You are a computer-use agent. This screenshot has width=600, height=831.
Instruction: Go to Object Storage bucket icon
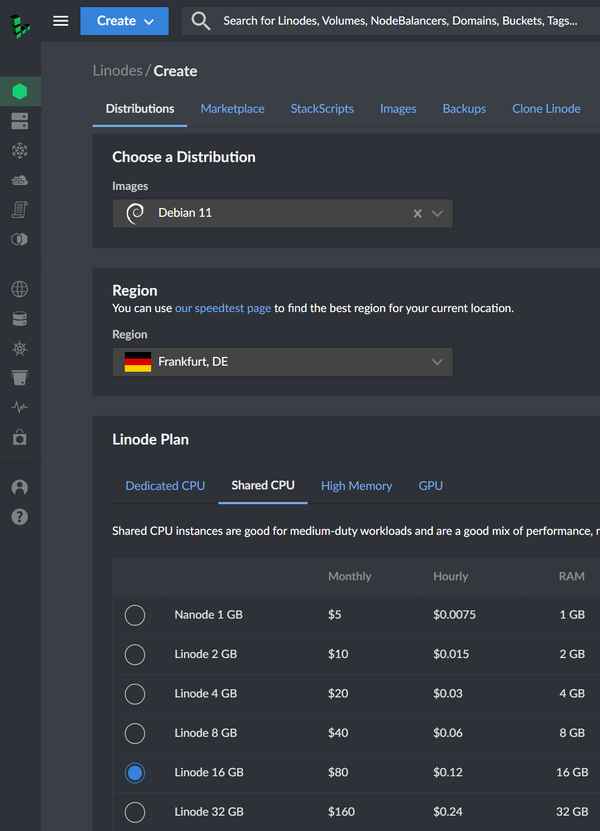pyautogui.click(x=20, y=378)
